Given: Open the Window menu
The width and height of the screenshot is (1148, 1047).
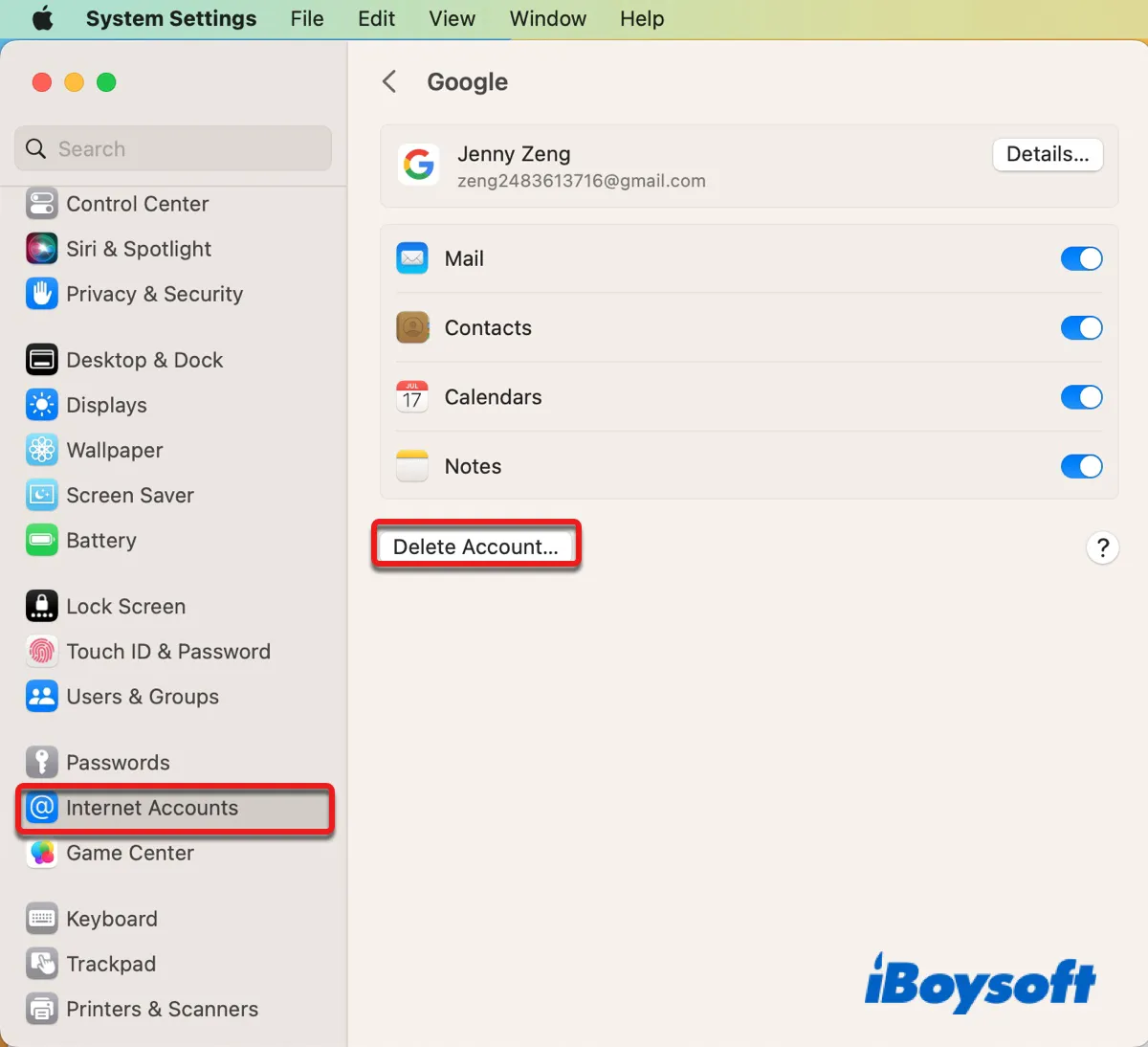Looking at the screenshot, I should tap(548, 18).
